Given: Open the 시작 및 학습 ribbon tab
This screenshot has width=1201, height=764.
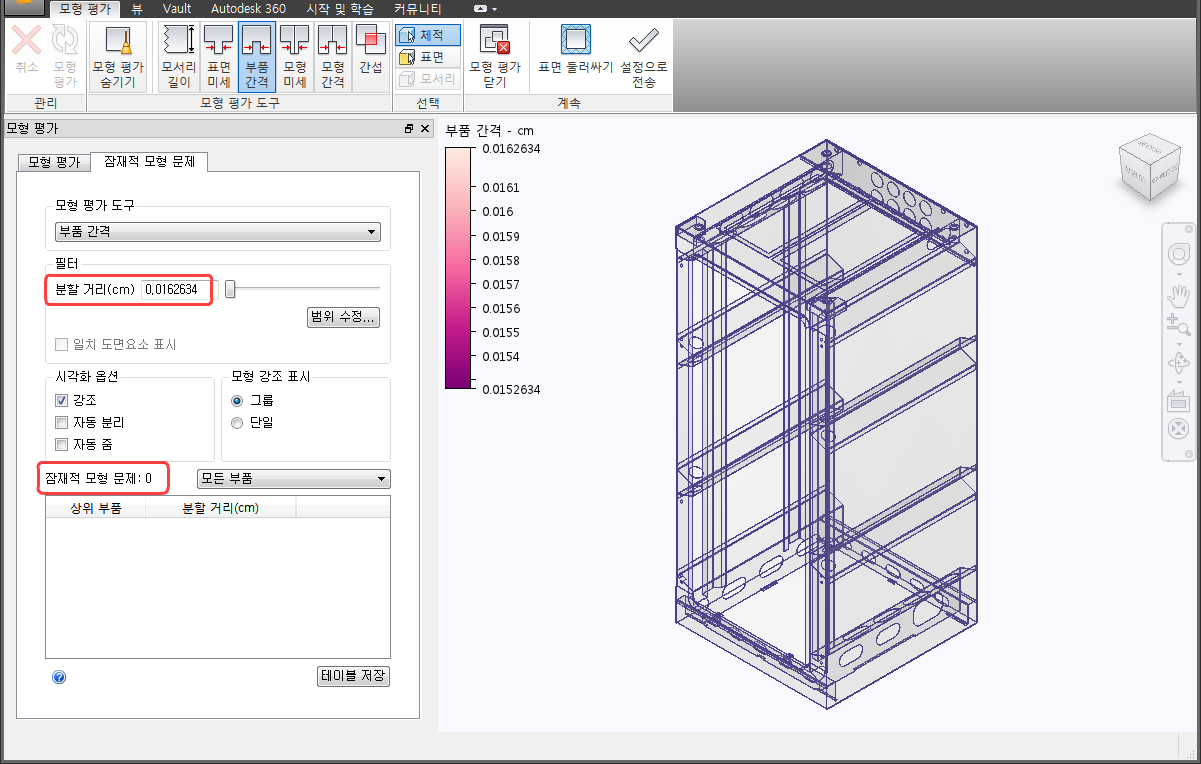Looking at the screenshot, I should point(340,9).
